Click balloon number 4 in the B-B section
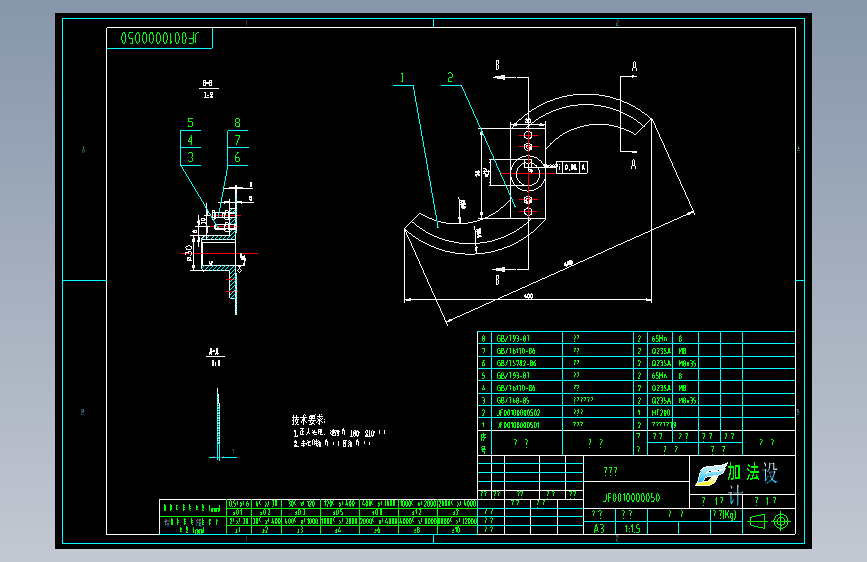 point(190,140)
